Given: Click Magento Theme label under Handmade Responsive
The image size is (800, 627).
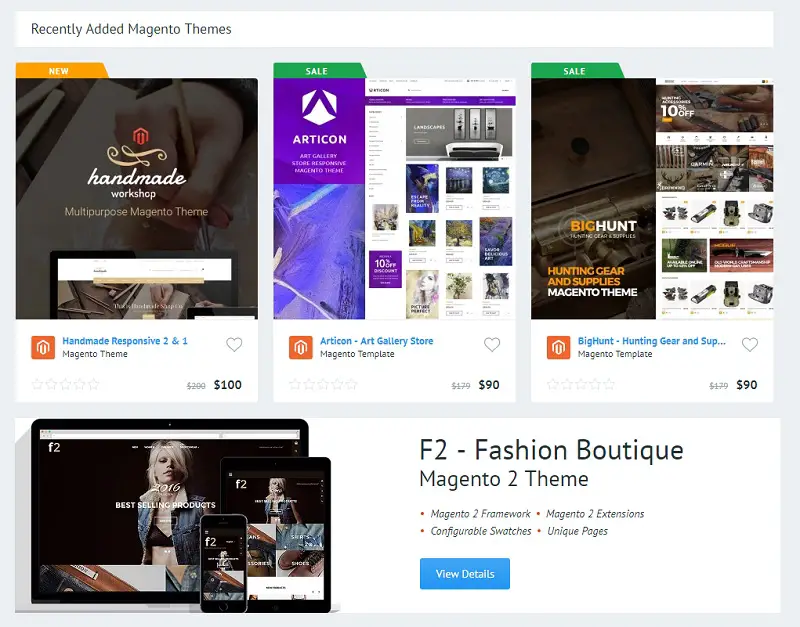Looking at the screenshot, I should (95, 354).
